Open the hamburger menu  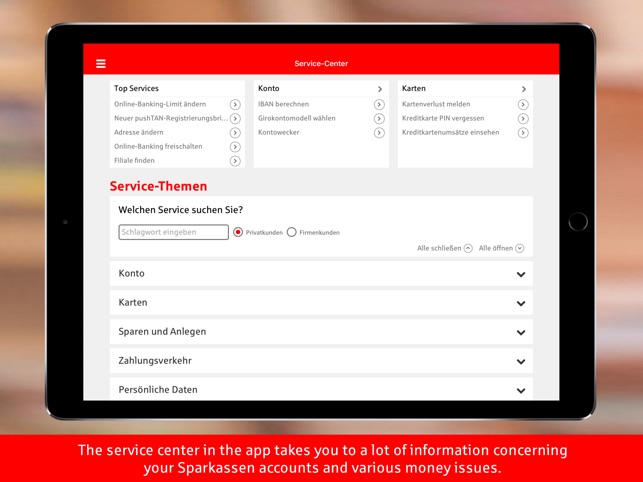(x=101, y=64)
